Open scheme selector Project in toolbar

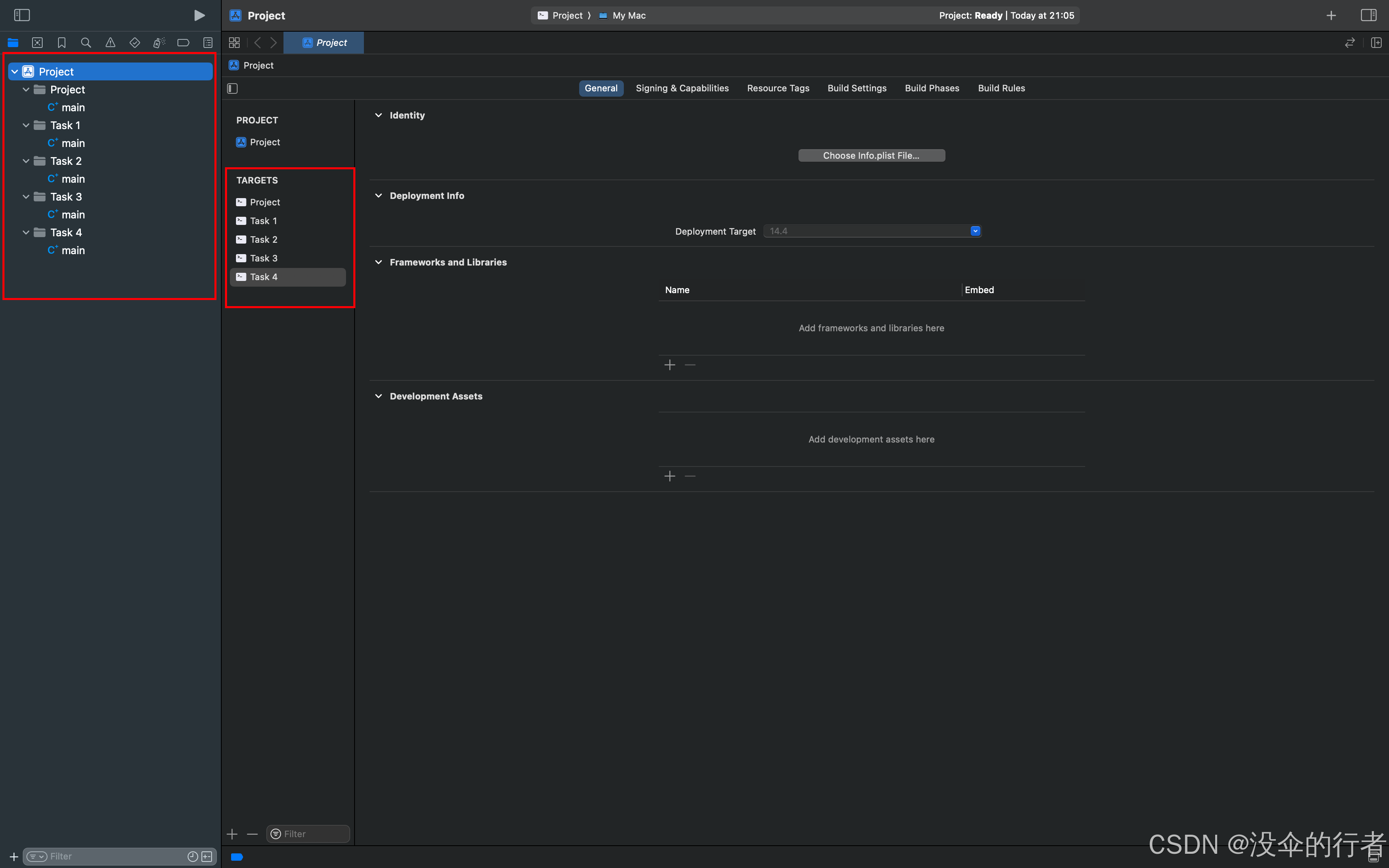[560, 15]
